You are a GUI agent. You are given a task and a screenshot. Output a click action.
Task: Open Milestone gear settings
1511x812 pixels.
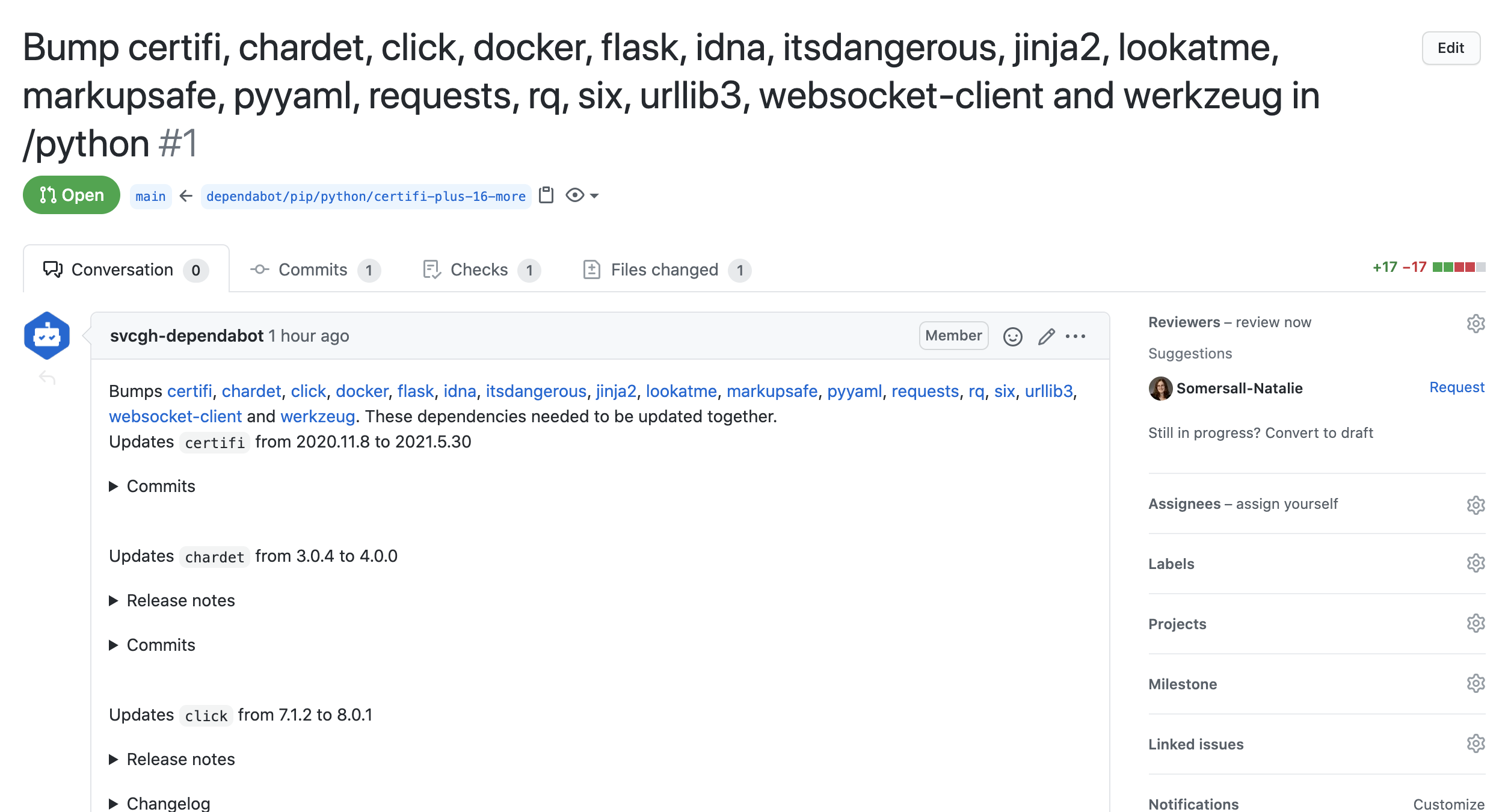1476,684
